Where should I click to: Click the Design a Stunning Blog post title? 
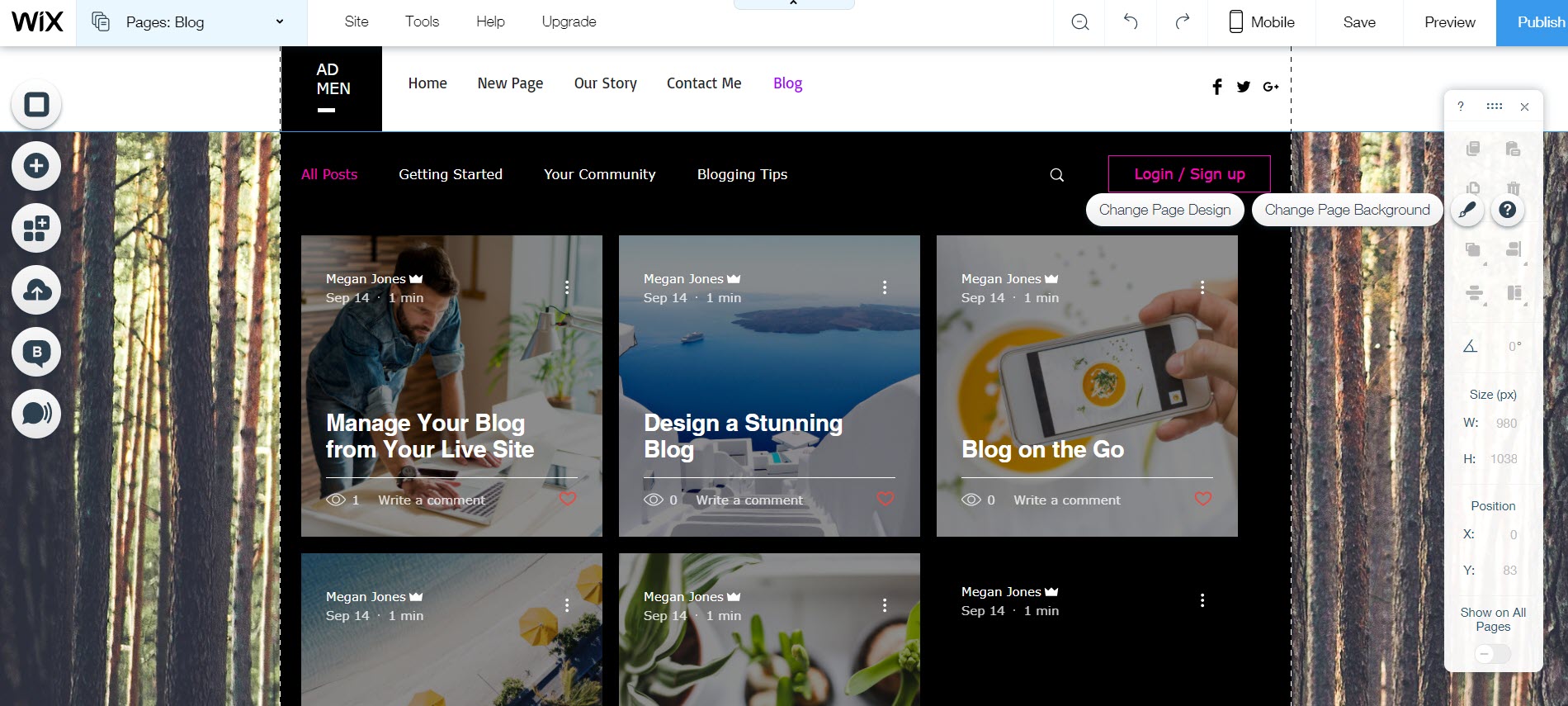pos(743,436)
